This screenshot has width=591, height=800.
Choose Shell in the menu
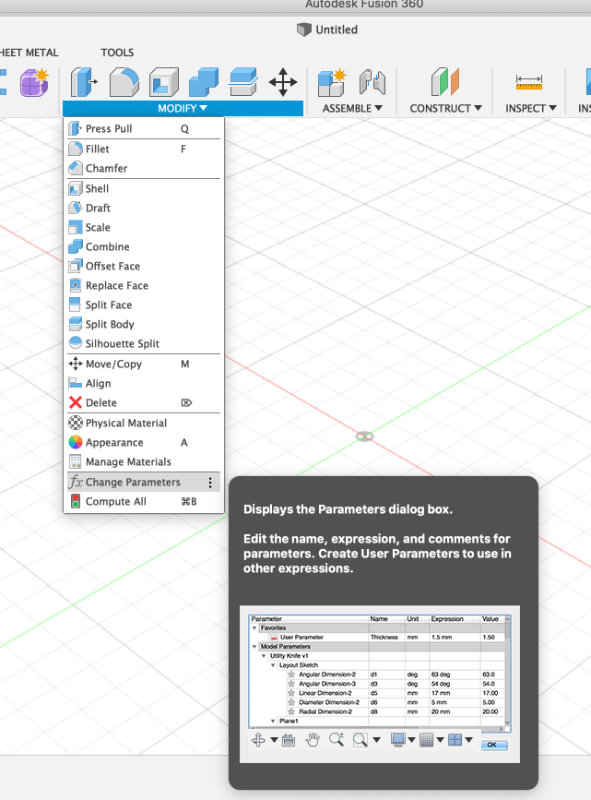[x=144, y=189]
